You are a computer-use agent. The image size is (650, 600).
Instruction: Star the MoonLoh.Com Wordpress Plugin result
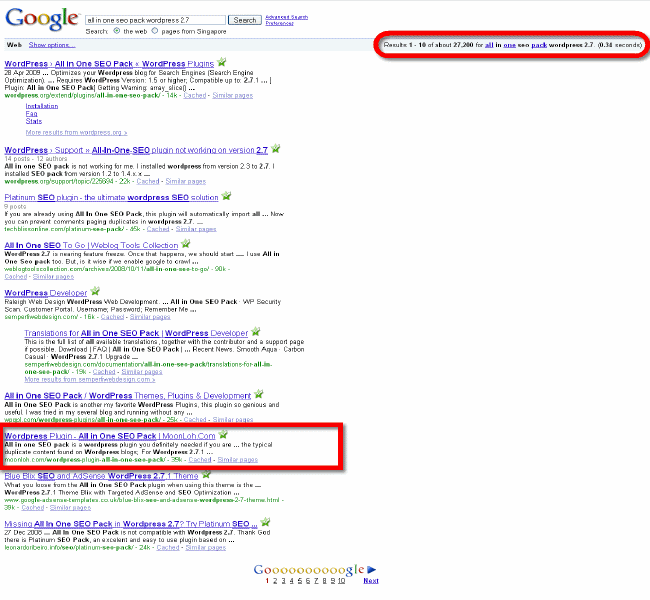tap(223, 434)
